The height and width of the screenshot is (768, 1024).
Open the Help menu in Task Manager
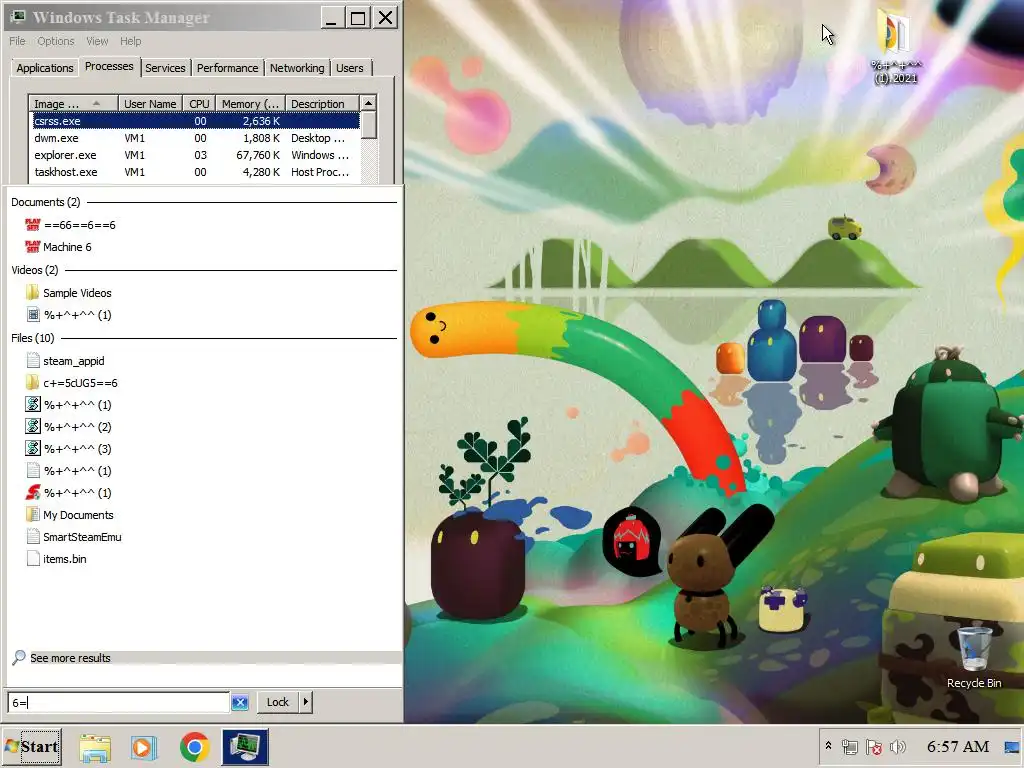click(130, 41)
